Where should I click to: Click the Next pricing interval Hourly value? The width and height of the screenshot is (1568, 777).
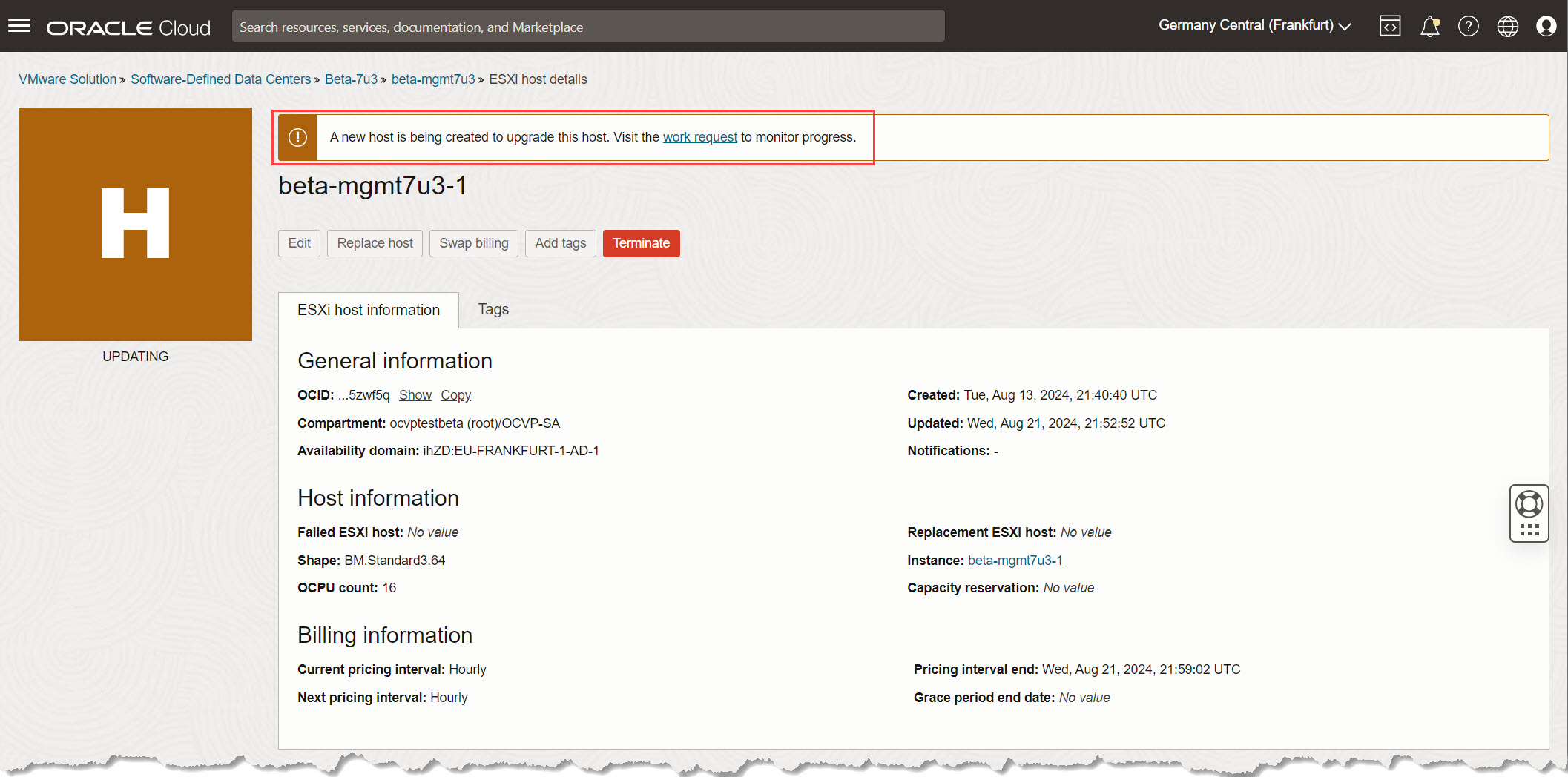coord(449,698)
